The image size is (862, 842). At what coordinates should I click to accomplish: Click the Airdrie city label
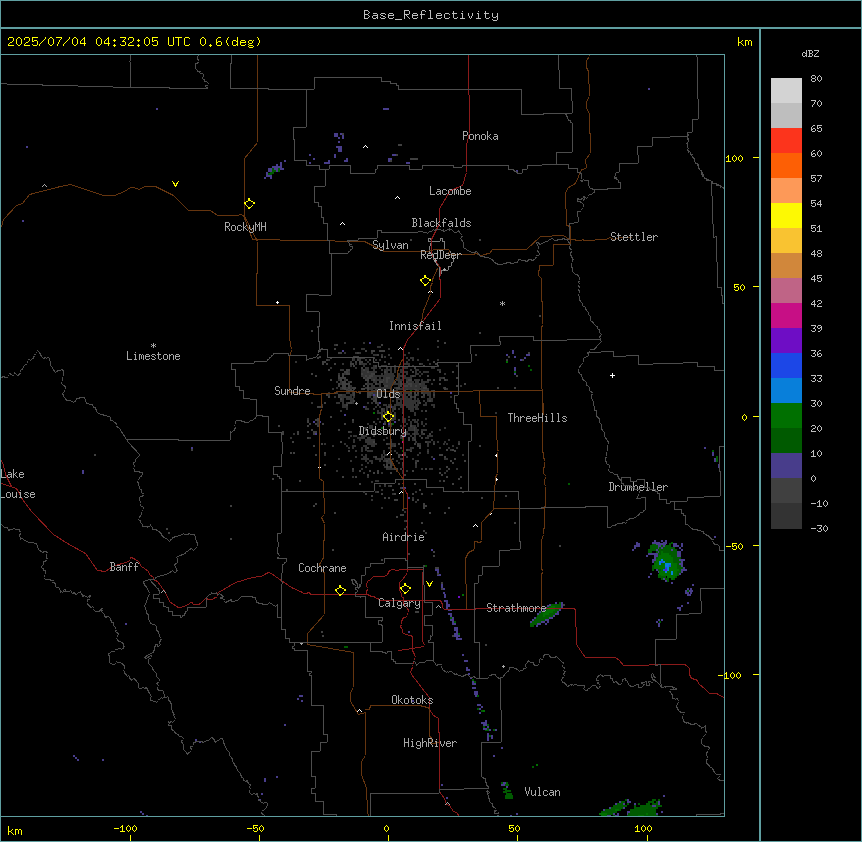404,537
